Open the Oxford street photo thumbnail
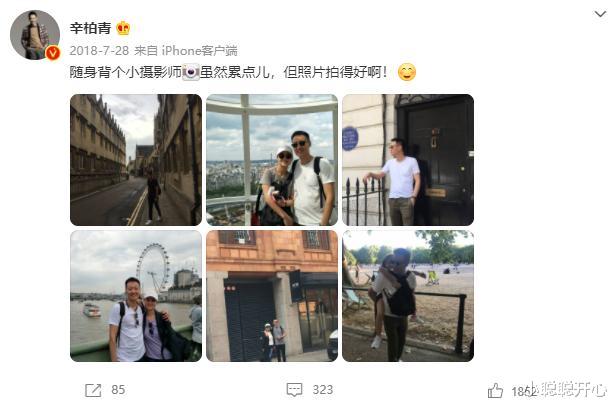 (x=136, y=160)
